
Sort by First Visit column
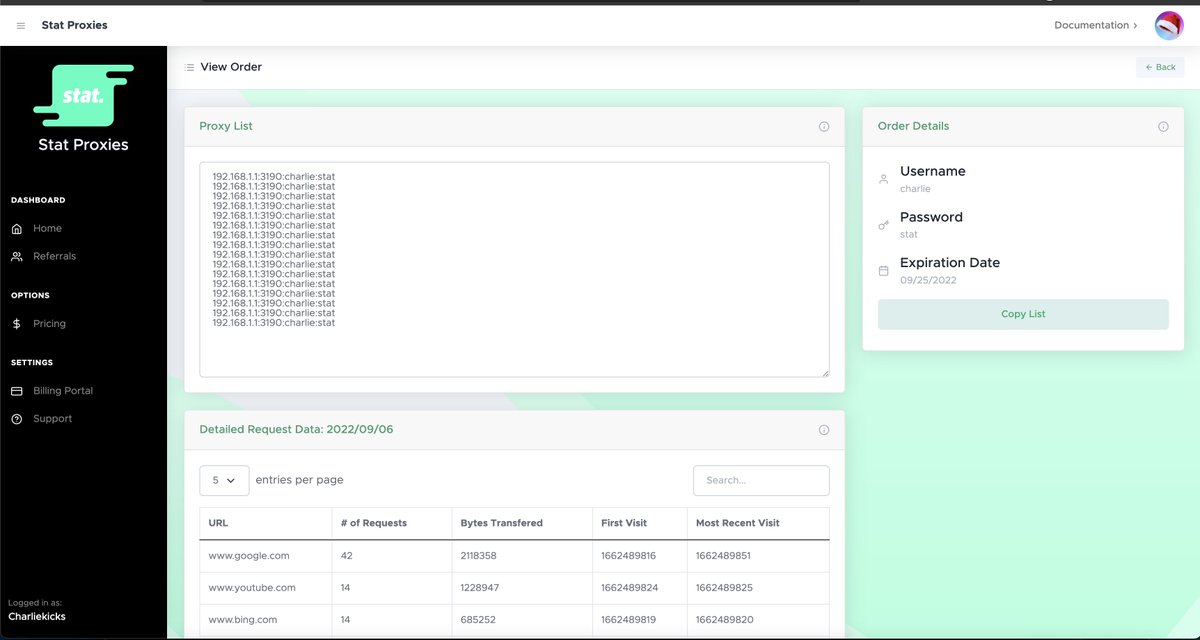pyautogui.click(x=640, y=523)
